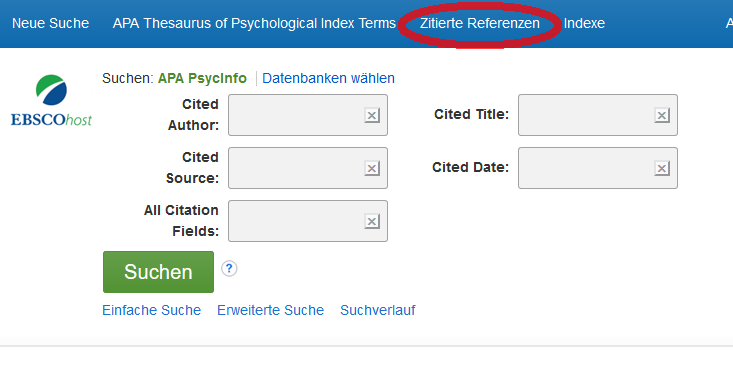Select the Zitierte Referenzen menu item

click(x=480, y=23)
